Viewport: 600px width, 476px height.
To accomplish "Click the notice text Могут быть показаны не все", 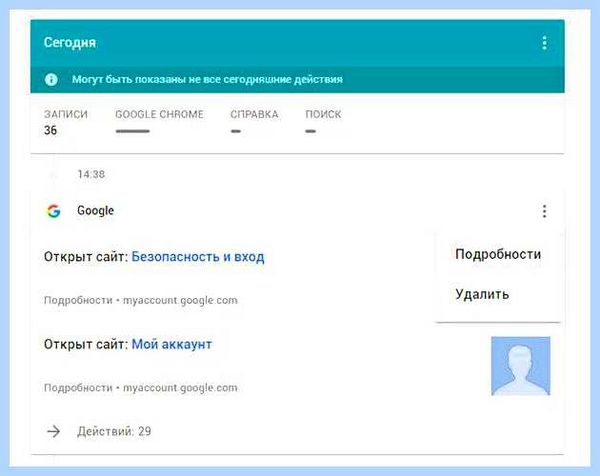I will 207,80.
